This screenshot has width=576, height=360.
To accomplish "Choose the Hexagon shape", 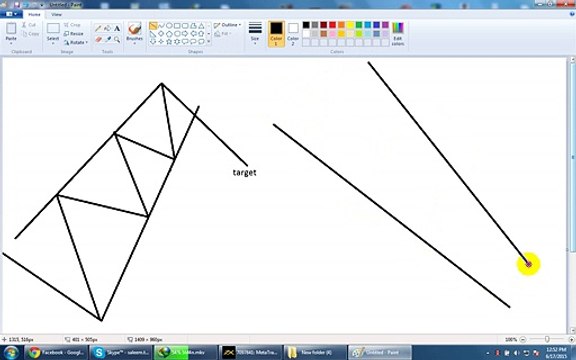I will pyautogui.click(x=177, y=34).
